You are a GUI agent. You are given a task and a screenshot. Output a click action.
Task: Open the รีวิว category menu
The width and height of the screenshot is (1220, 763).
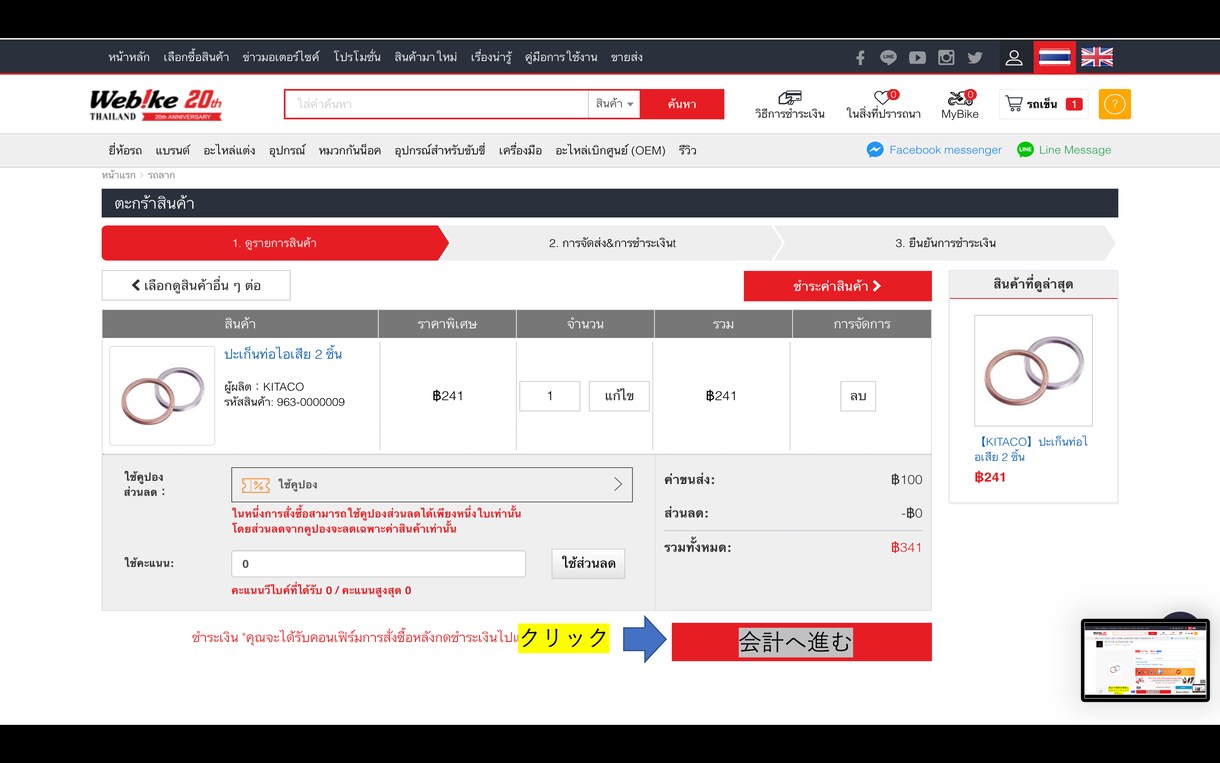[687, 150]
